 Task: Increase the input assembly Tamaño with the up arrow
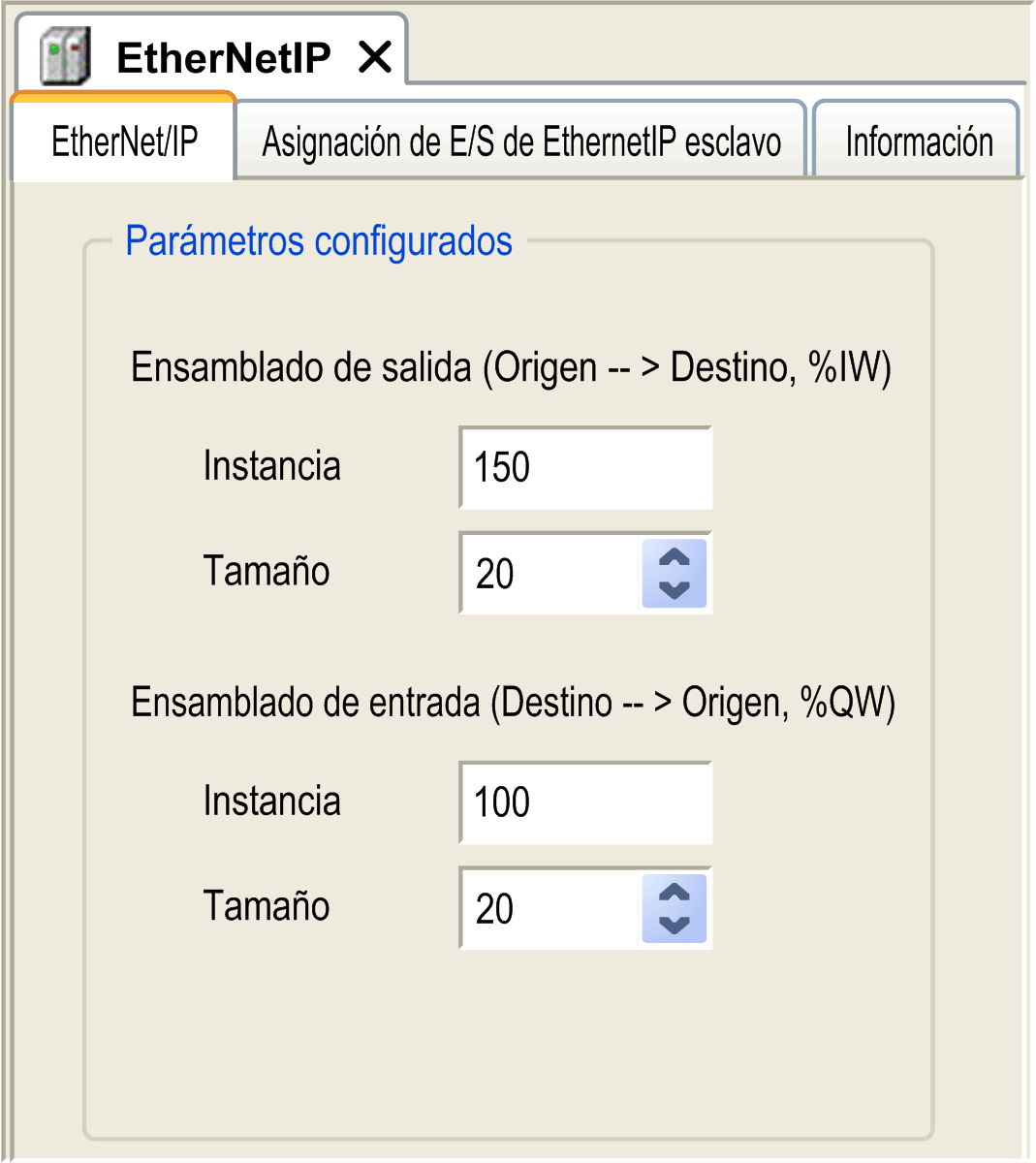[675, 894]
